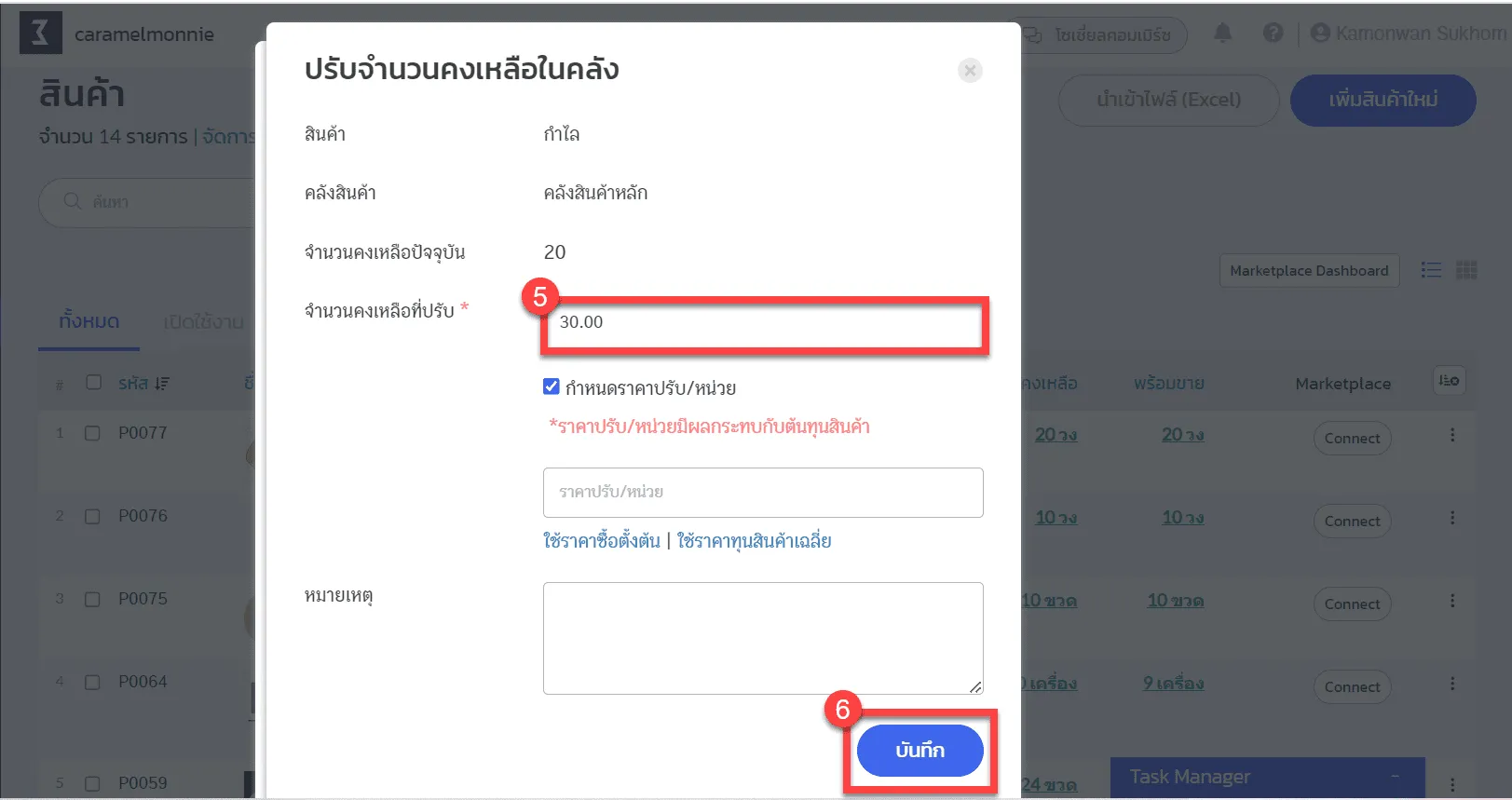Use ใช้ราคาซื้อตั้งต้น price link
Image resolution: width=1512 pixels, height=800 pixels.
pyautogui.click(x=601, y=541)
